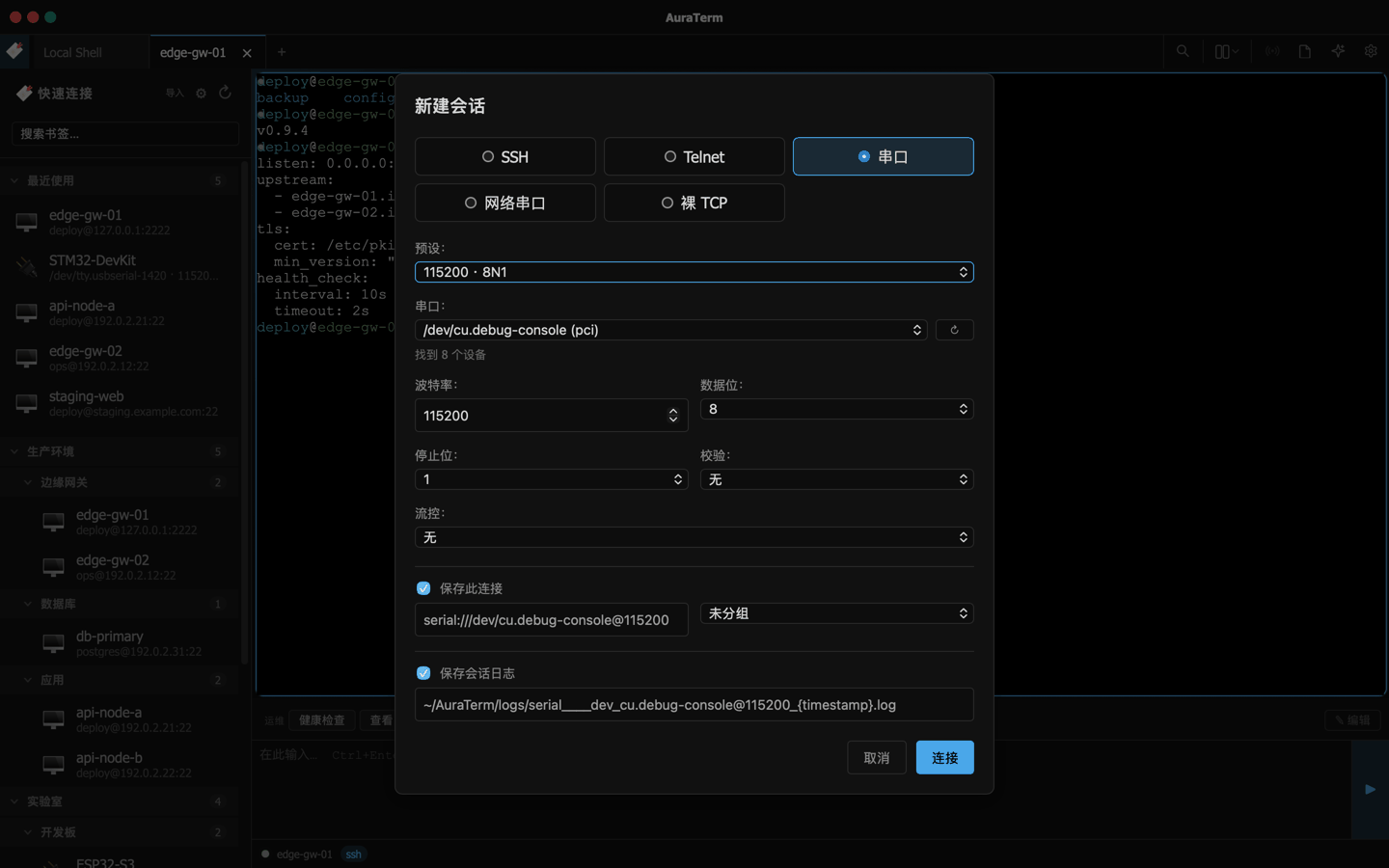The image size is (1389, 868).
Task: Open the AI sparkle assistant
Action: click(1338, 51)
